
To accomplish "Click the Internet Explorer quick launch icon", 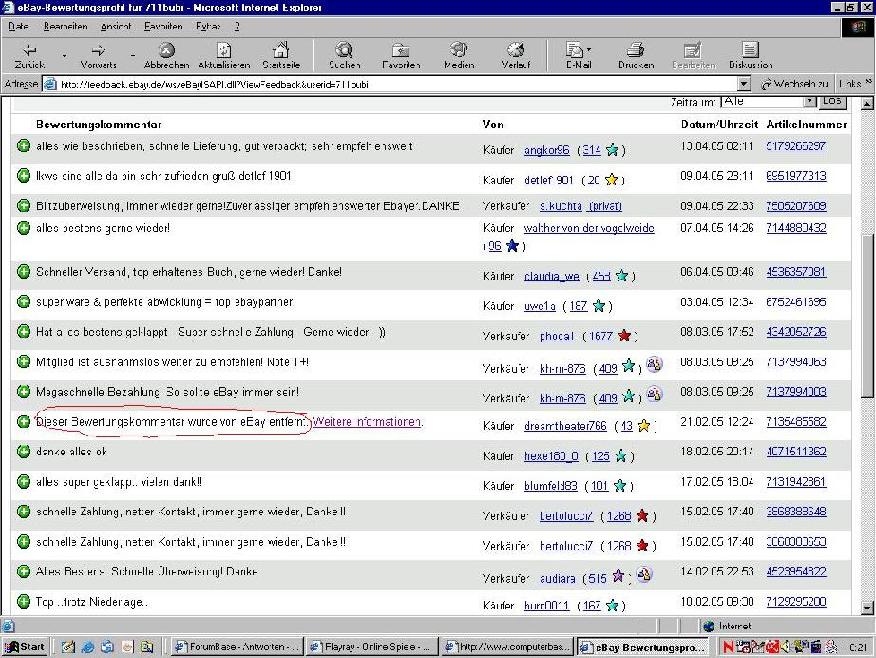I will pyautogui.click(x=88, y=647).
